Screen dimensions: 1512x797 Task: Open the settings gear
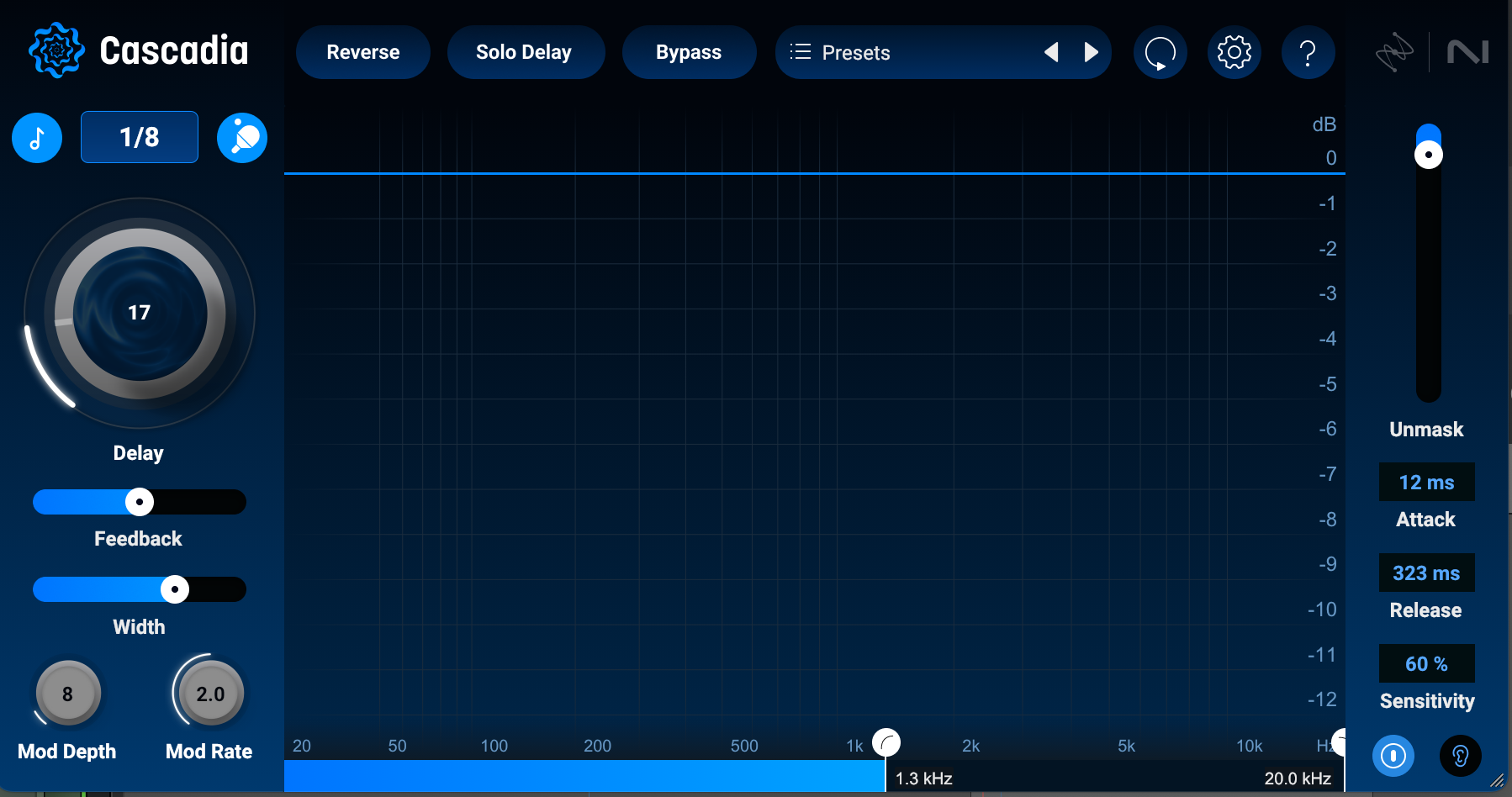[1234, 52]
